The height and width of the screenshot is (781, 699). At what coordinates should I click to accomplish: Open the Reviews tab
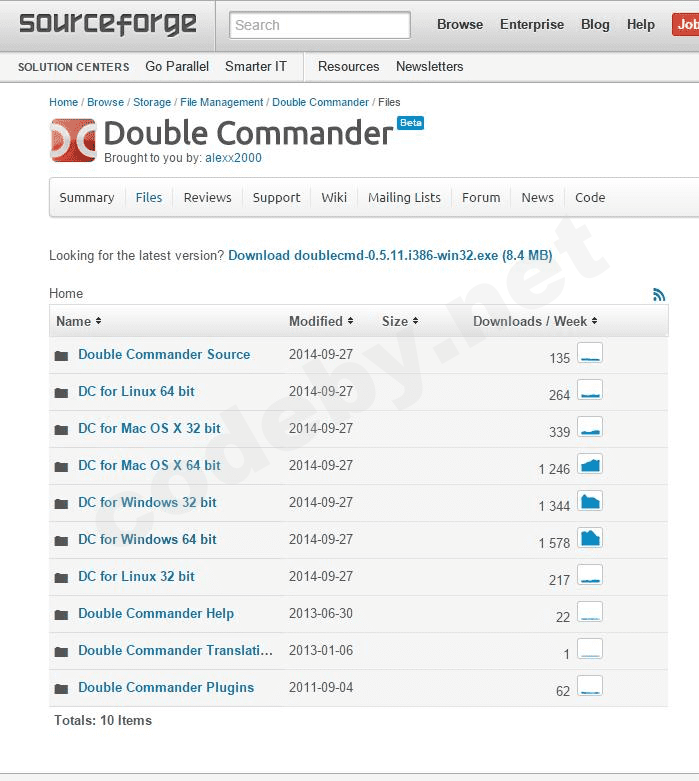pos(207,198)
